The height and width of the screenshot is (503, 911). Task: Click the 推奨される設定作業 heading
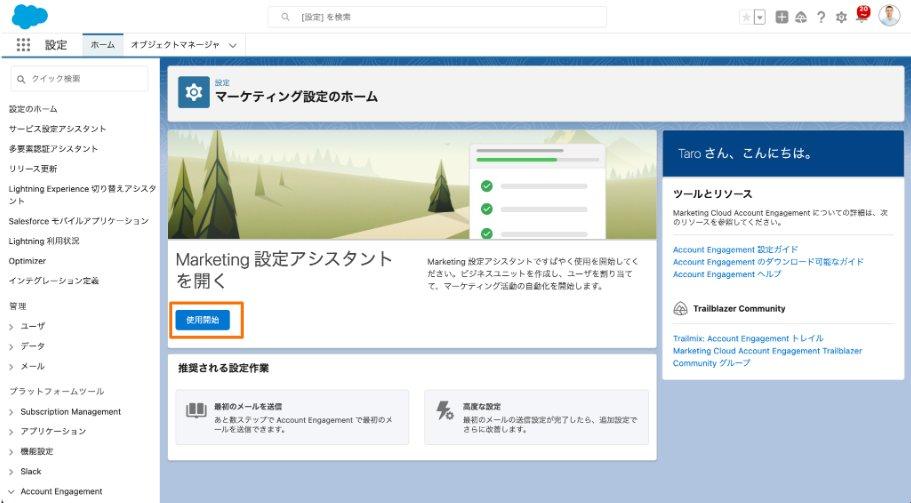pyautogui.click(x=224, y=368)
